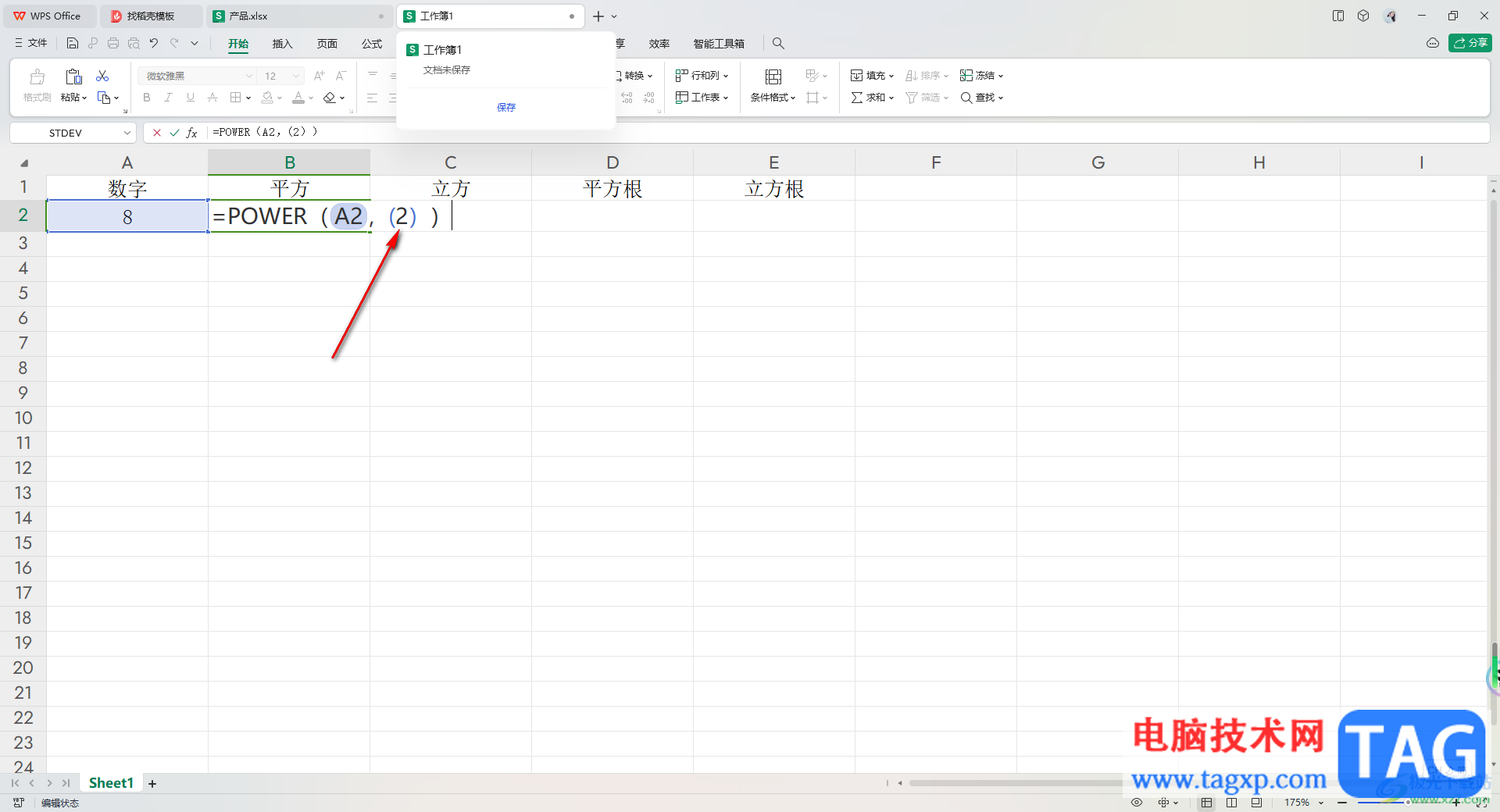1500x812 pixels.
Task: Click the reading mode eye icon in status bar
Action: [x=1137, y=803]
